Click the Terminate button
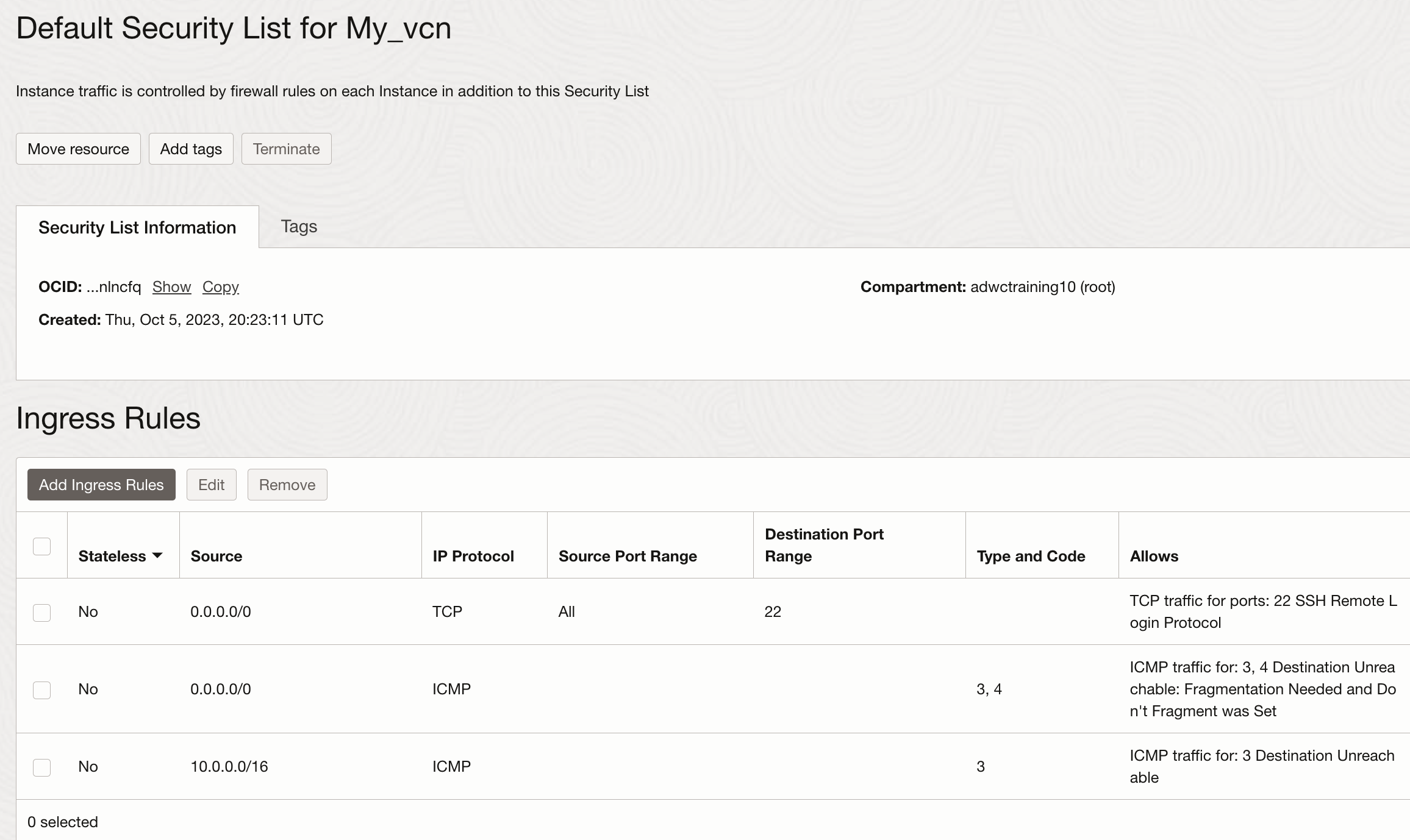Image resolution: width=1410 pixels, height=840 pixels. coord(286,148)
